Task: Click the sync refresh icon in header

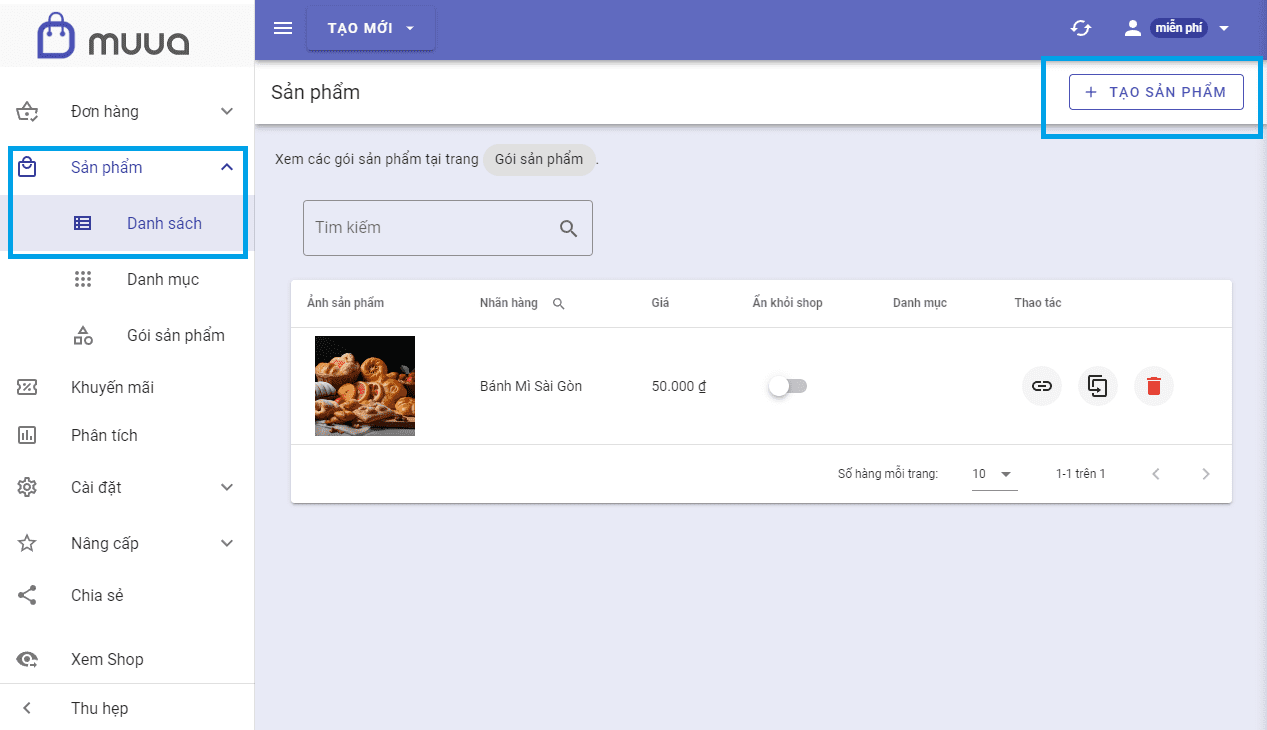Action: click(1081, 28)
